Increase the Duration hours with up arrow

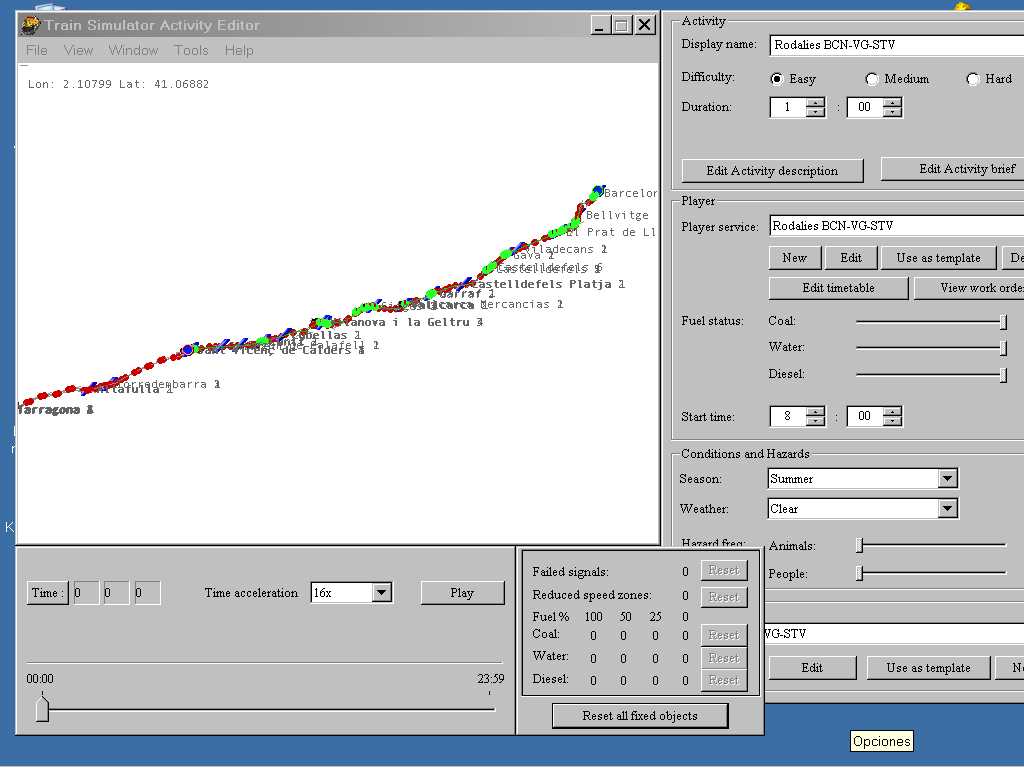[x=815, y=102]
